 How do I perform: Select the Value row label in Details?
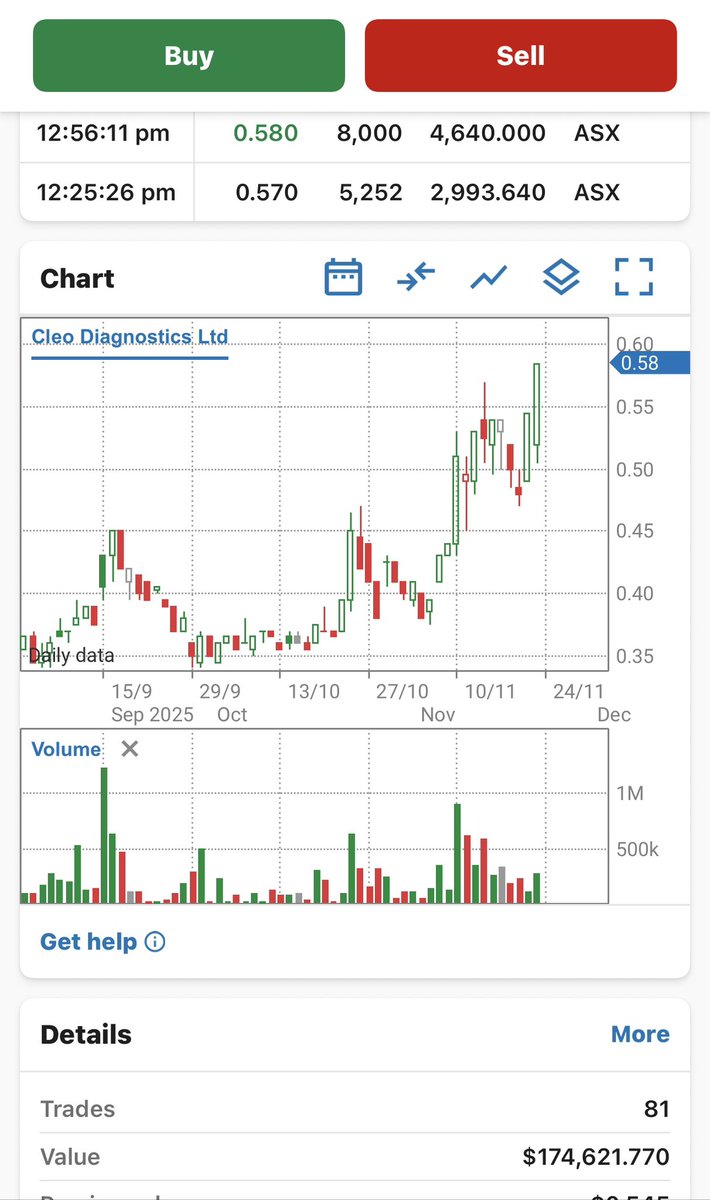[x=70, y=1157]
